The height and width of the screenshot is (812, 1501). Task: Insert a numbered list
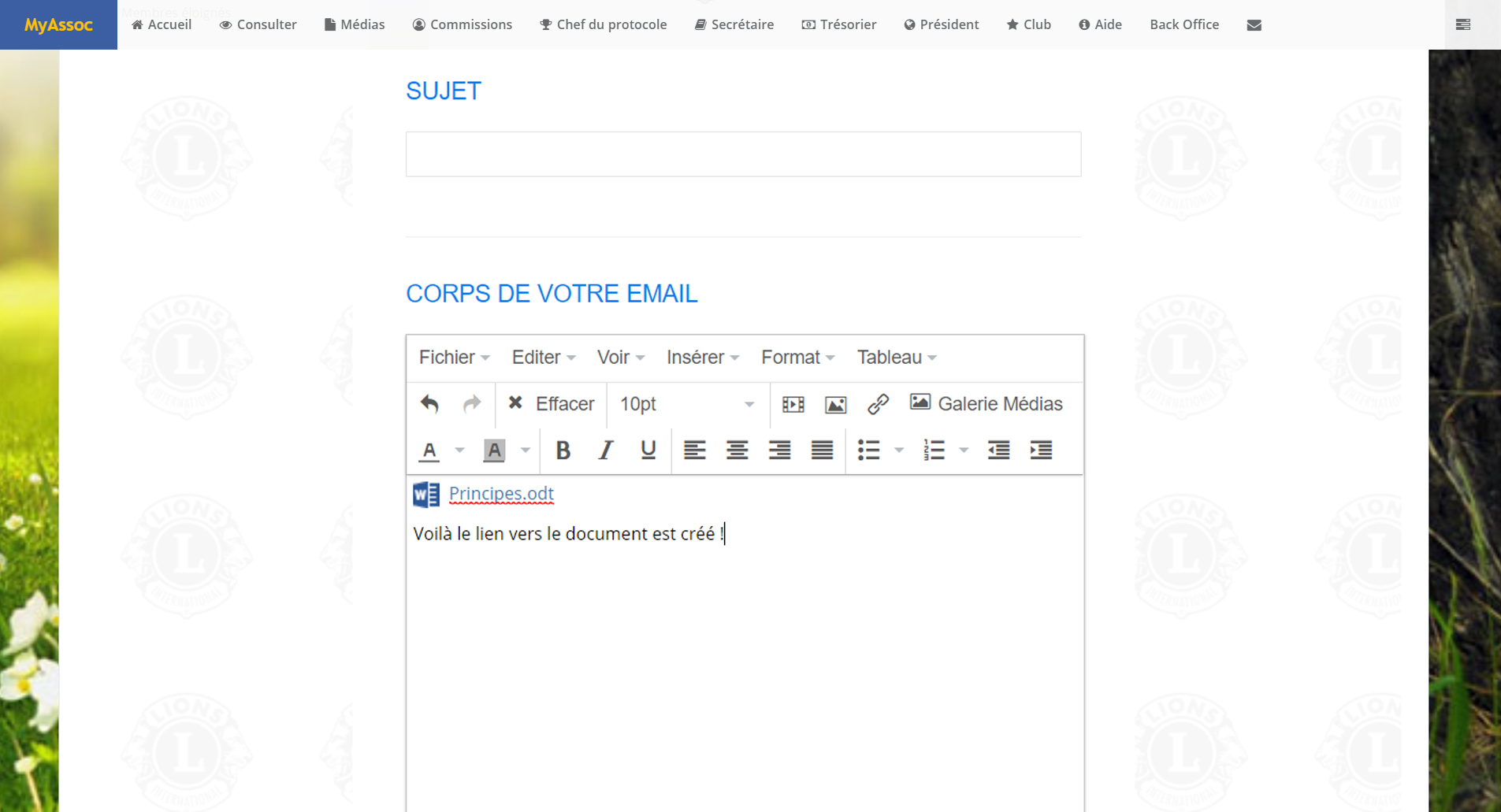(934, 450)
